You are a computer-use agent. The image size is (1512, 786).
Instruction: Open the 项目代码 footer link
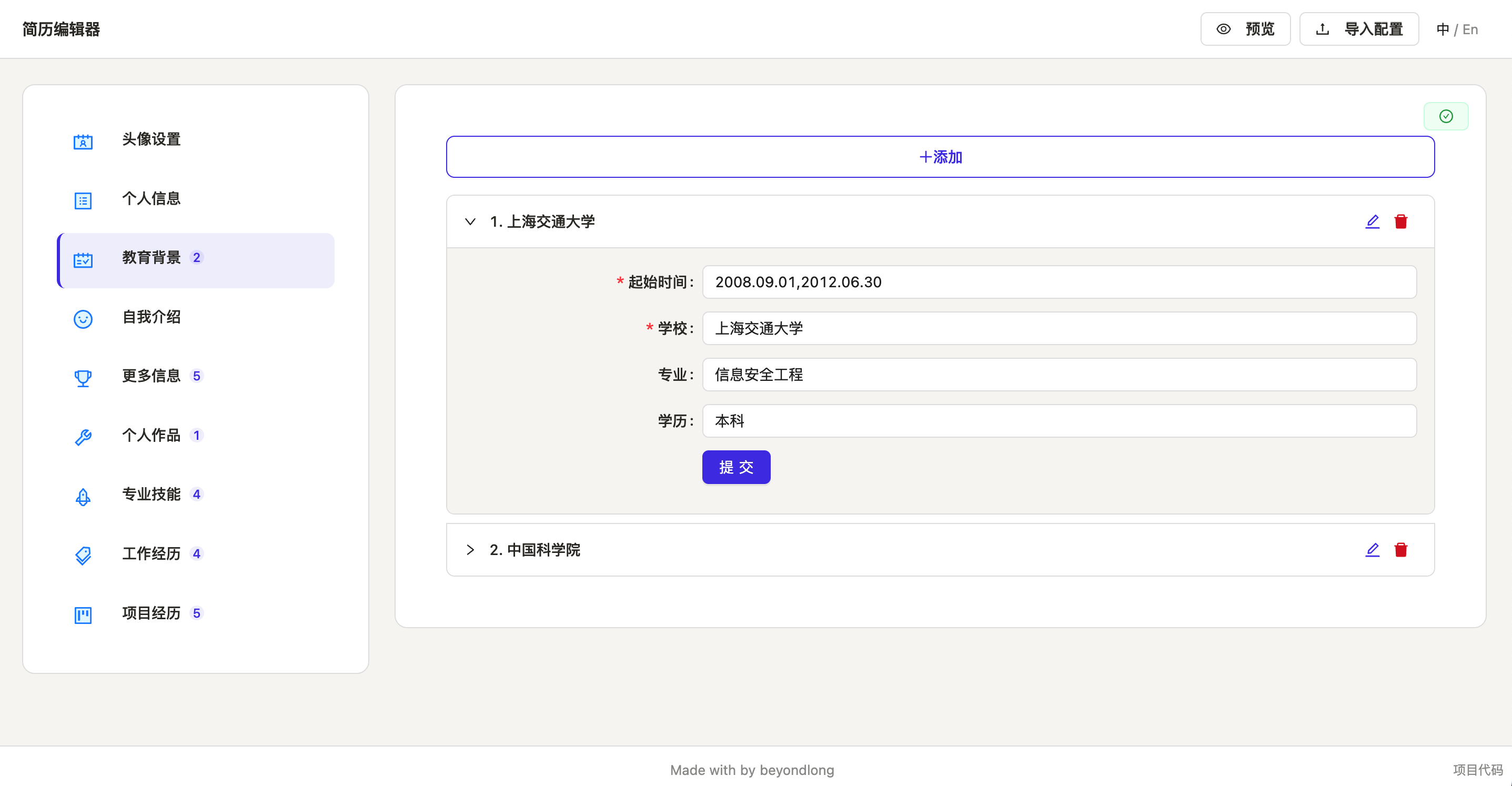[1477, 770]
